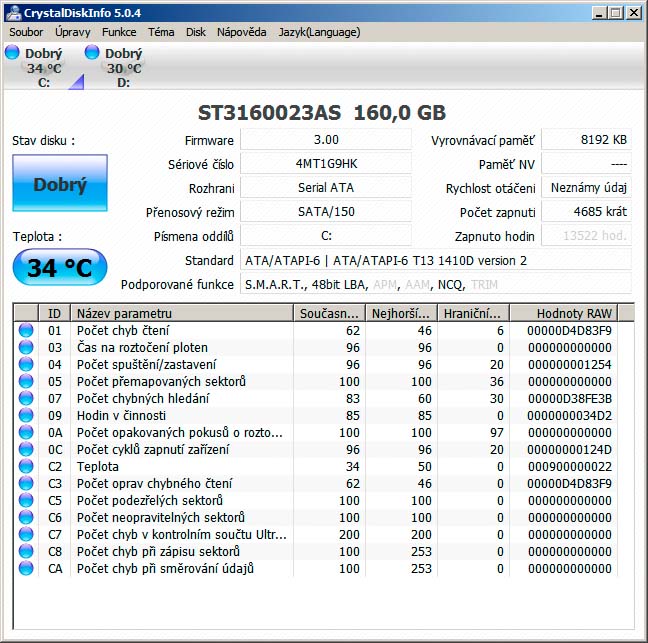Click the Firmware value field 3.00
The width and height of the screenshot is (648, 643).
[325, 140]
